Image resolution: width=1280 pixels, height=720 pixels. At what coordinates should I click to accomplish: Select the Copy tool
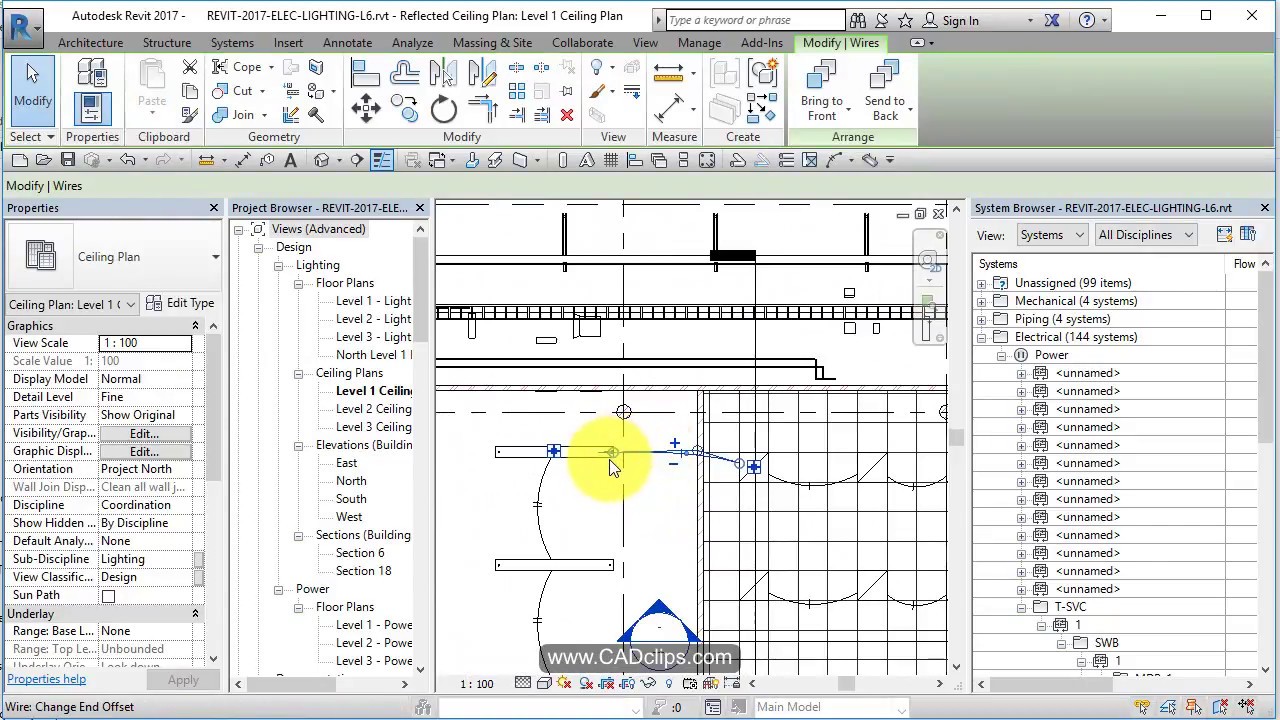(x=404, y=110)
